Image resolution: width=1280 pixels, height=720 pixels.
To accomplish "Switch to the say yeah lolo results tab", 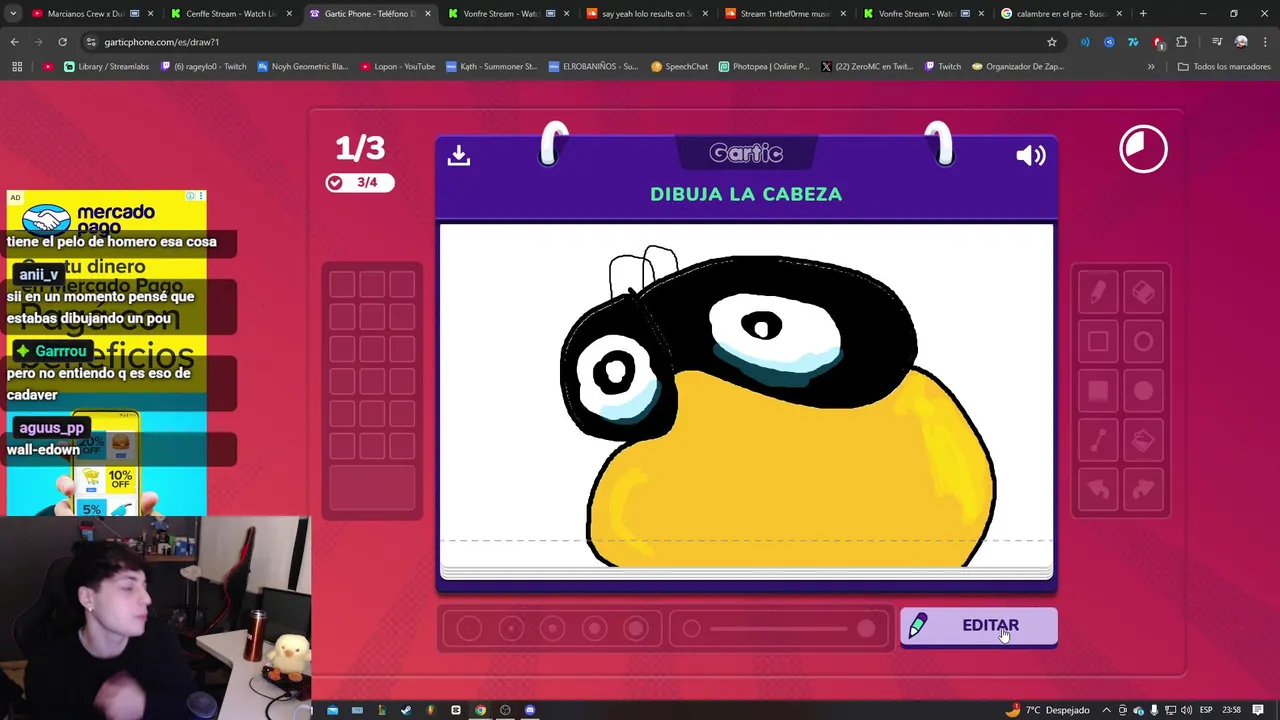I will coord(645,14).
